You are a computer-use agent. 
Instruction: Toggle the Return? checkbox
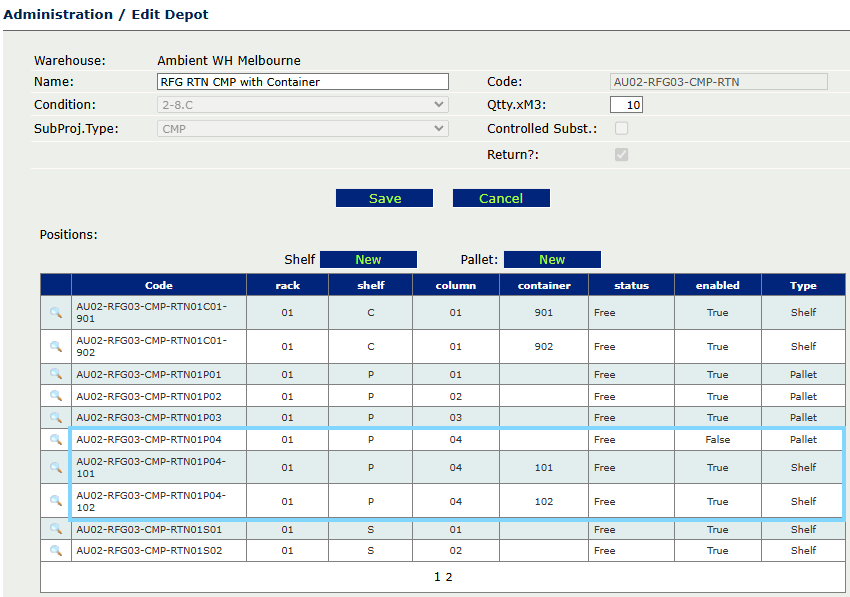click(x=621, y=155)
